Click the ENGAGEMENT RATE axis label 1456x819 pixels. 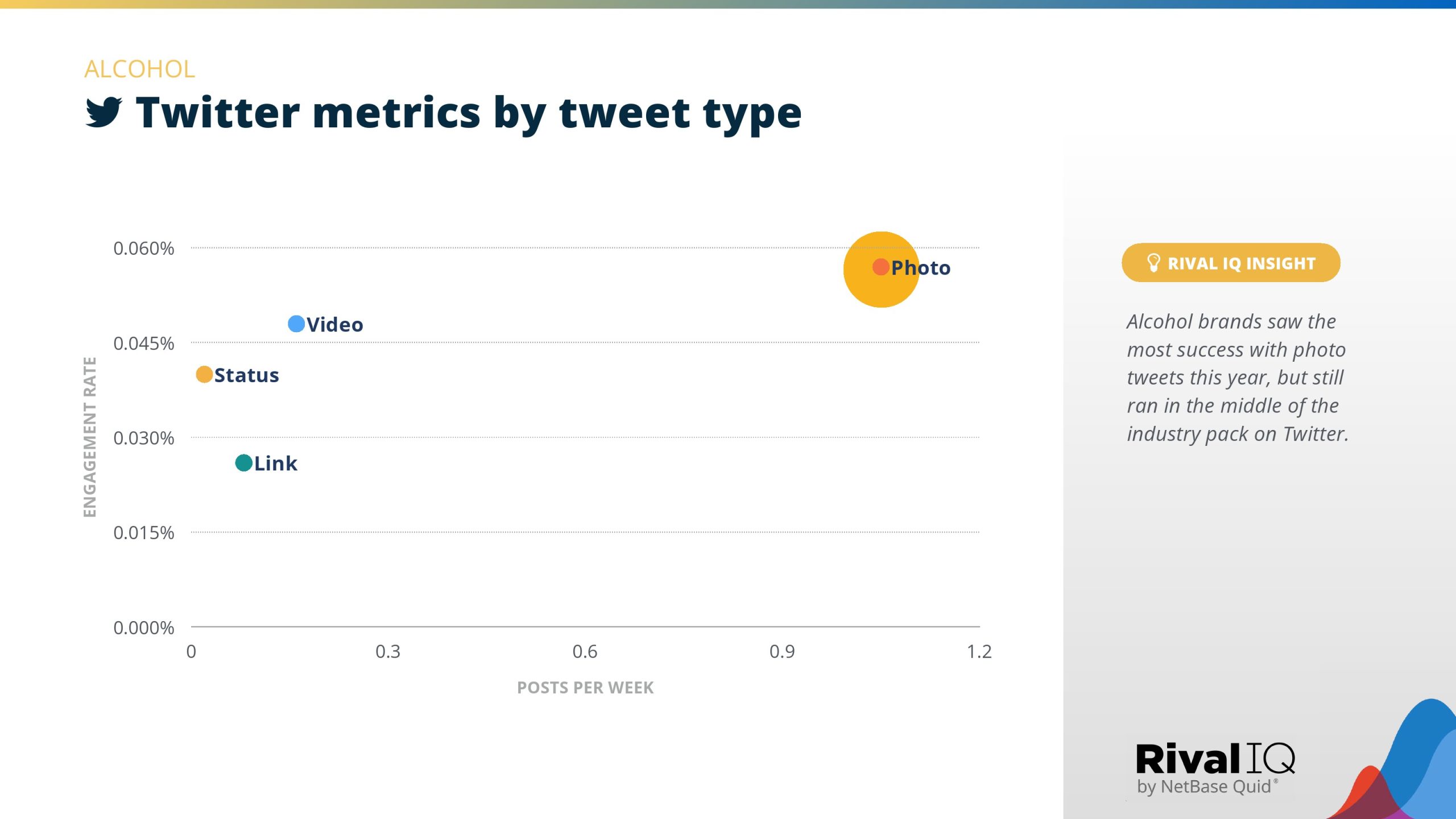point(90,437)
